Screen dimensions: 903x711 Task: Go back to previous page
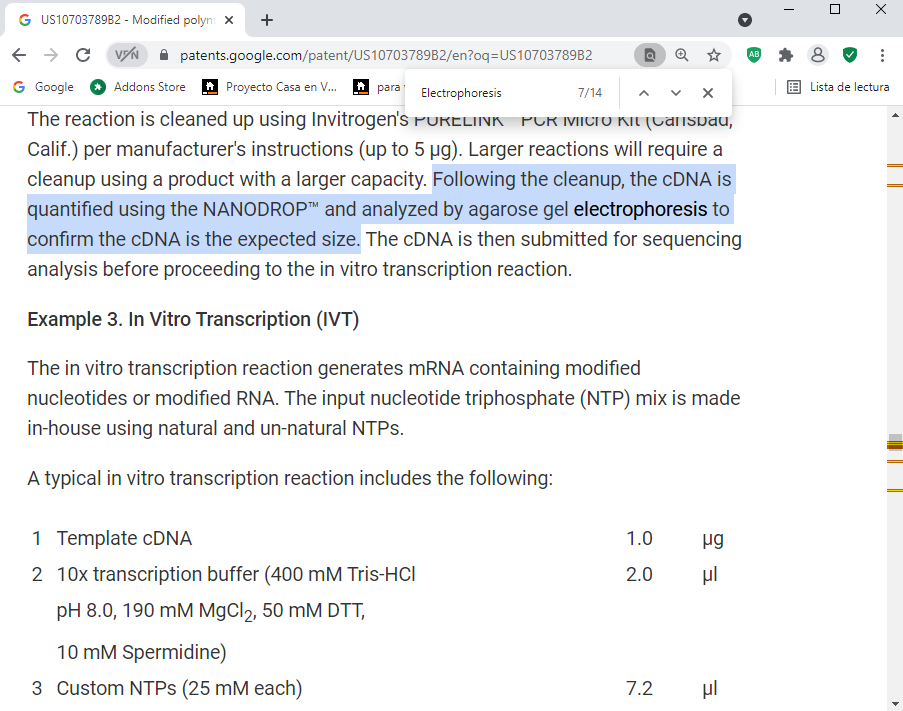(19, 55)
